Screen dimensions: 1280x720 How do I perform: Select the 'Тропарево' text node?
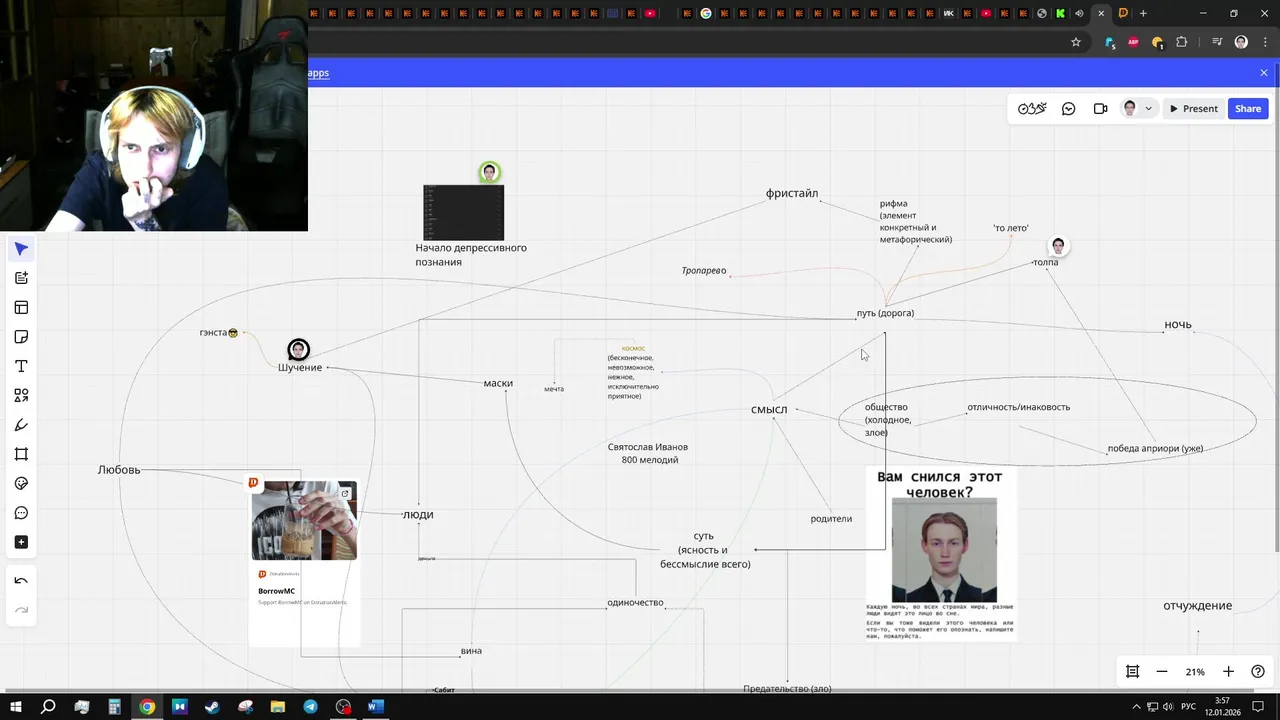(x=704, y=271)
